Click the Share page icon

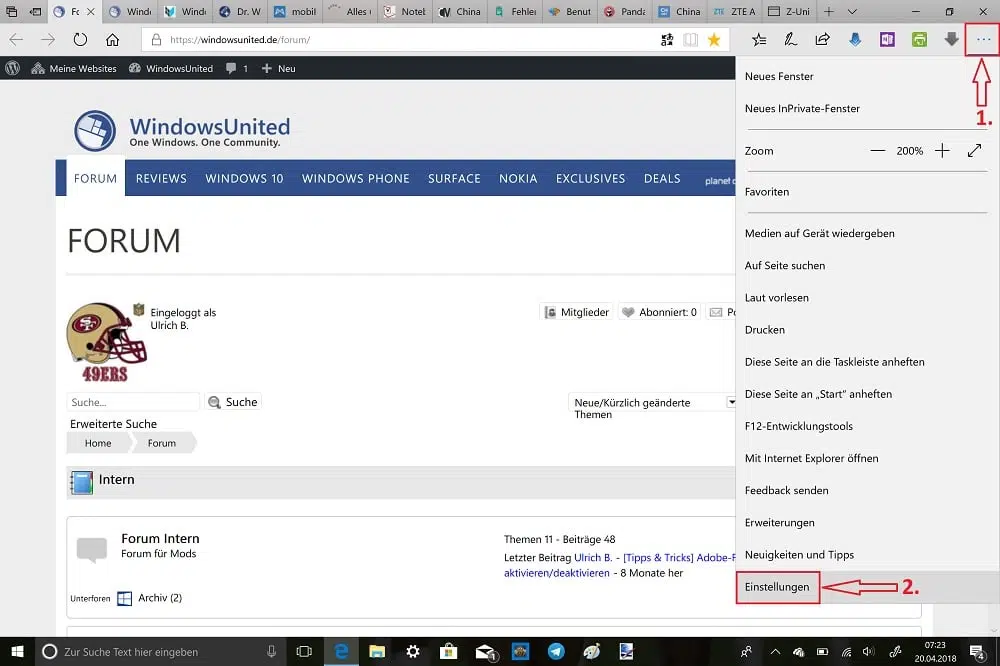click(823, 40)
